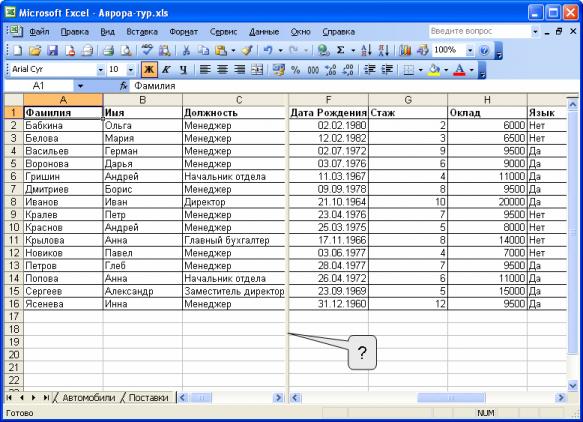Open the Данные menu
The width and height of the screenshot is (583, 422).
(x=264, y=32)
